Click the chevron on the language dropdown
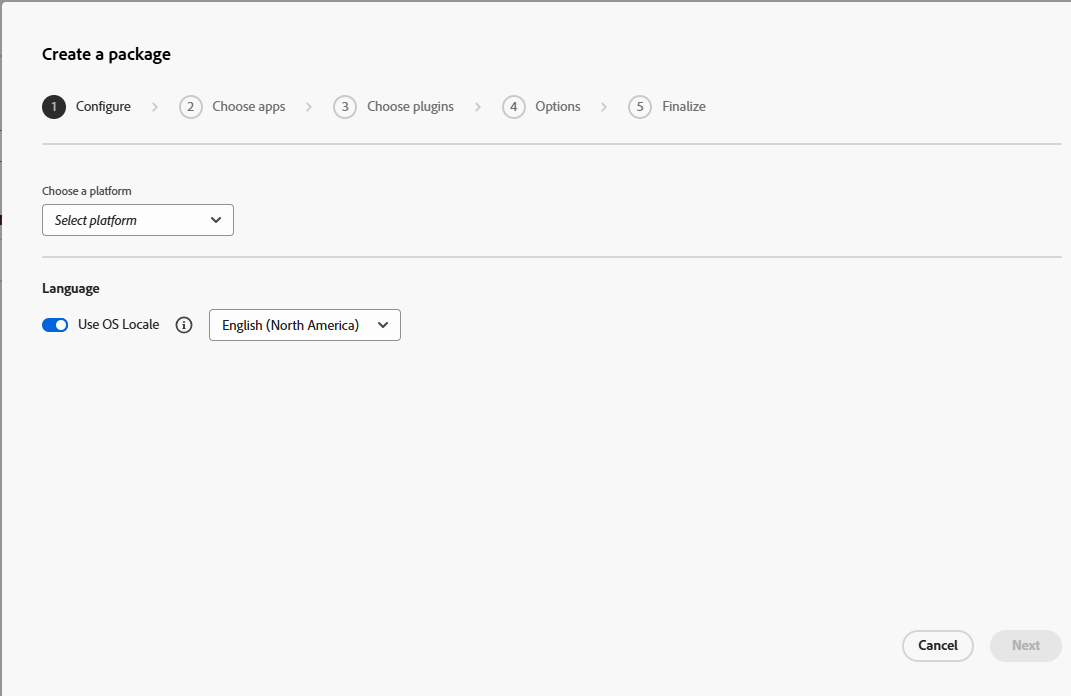The image size is (1071, 696). click(383, 324)
